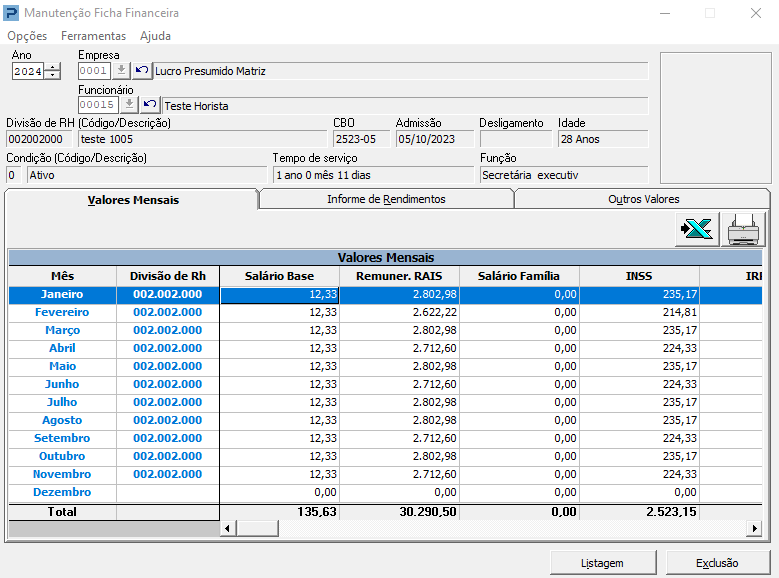Open the Ferramentas menu

[x=94, y=36]
